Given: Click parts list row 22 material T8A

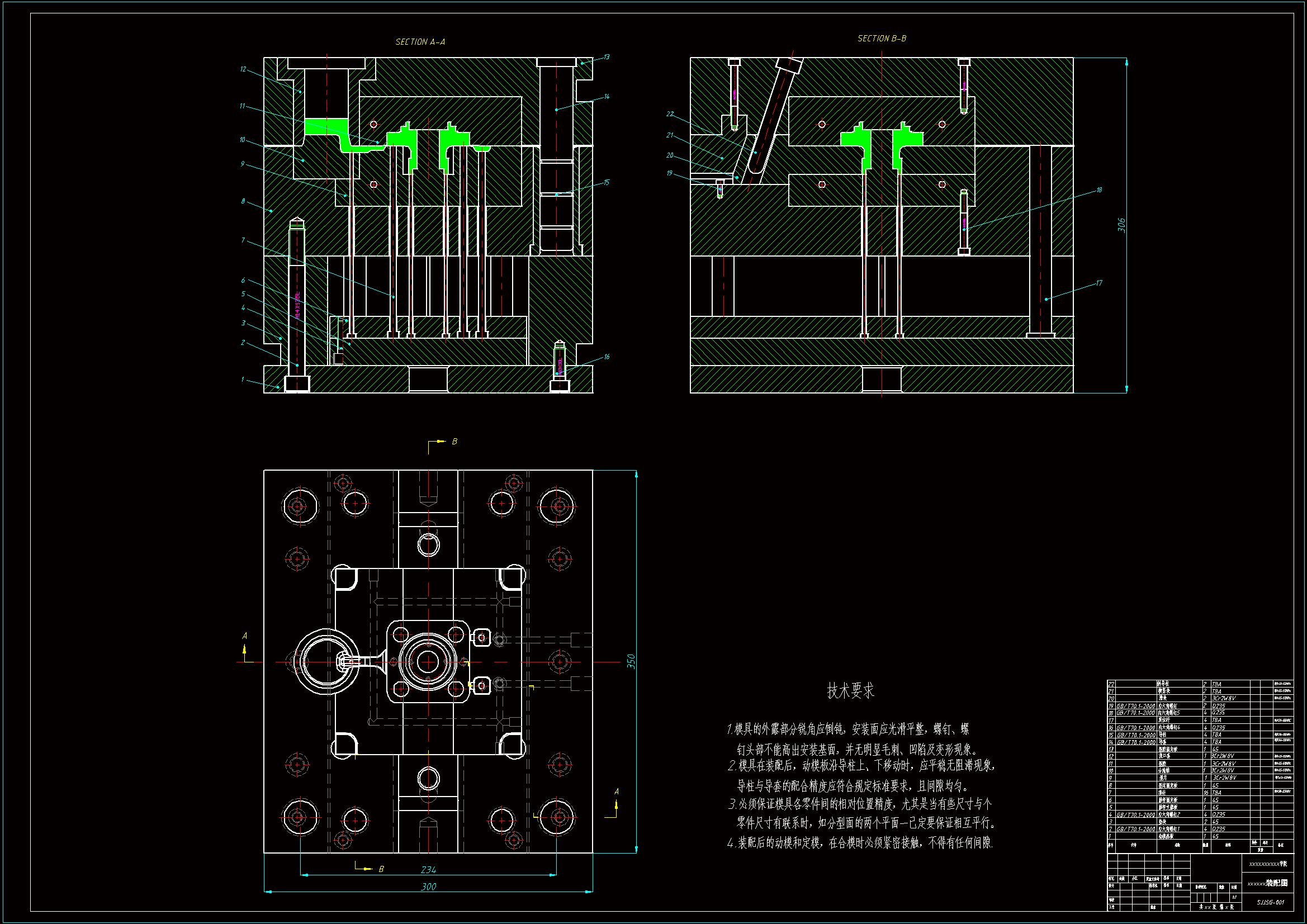Looking at the screenshot, I should tap(1216, 684).
